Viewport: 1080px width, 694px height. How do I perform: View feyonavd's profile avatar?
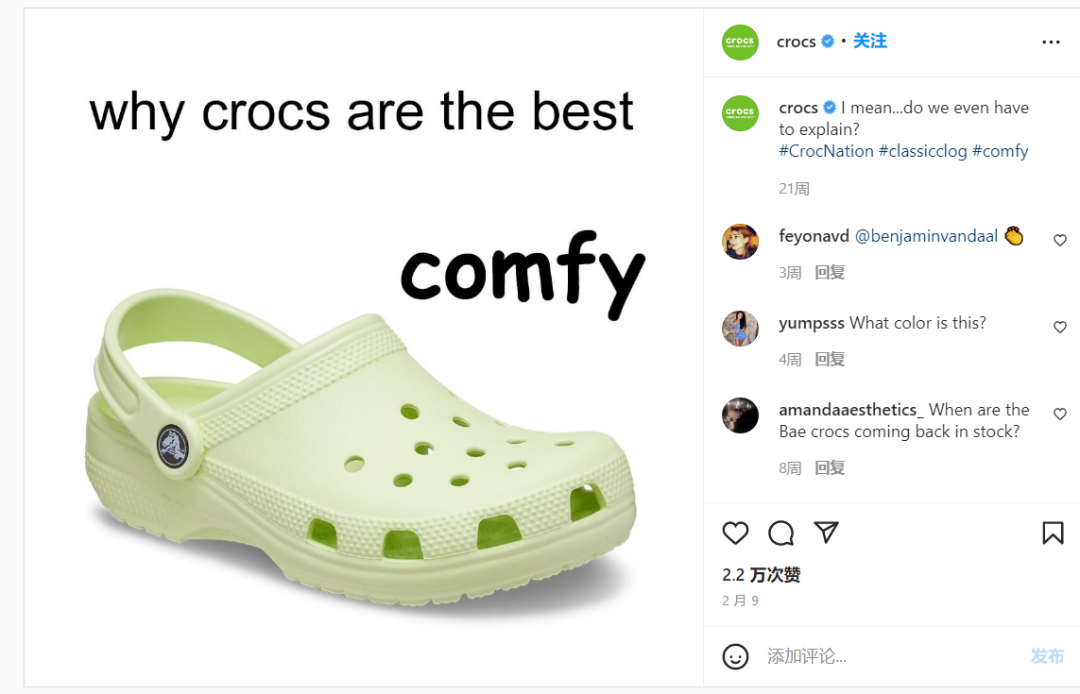pyautogui.click(x=740, y=241)
